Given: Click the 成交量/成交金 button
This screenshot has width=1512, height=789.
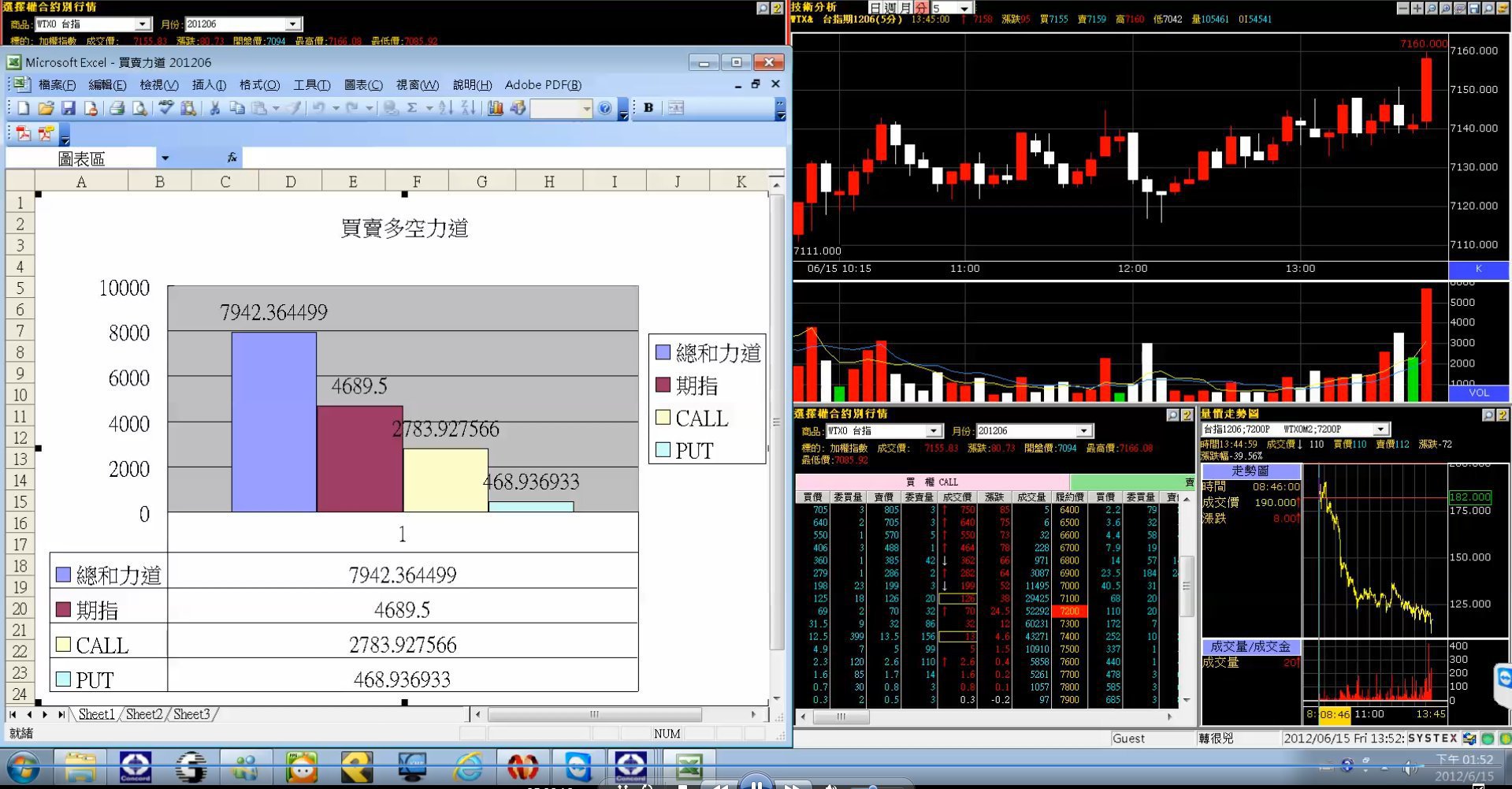Looking at the screenshot, I should click(1250, 646).
